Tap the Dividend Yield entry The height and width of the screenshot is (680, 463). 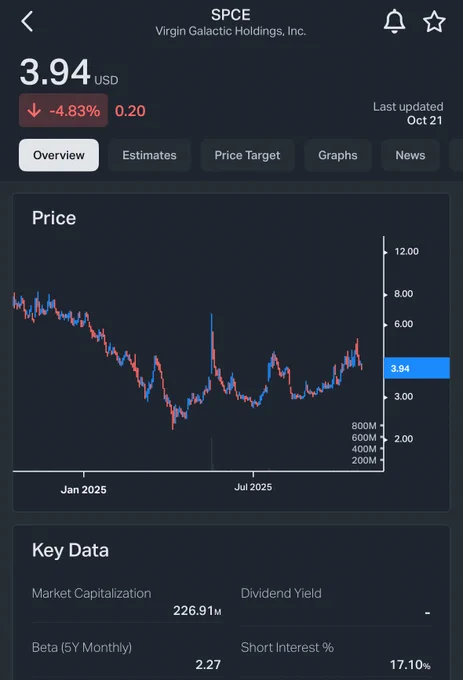pyautogui.click(x=336, y=602)
